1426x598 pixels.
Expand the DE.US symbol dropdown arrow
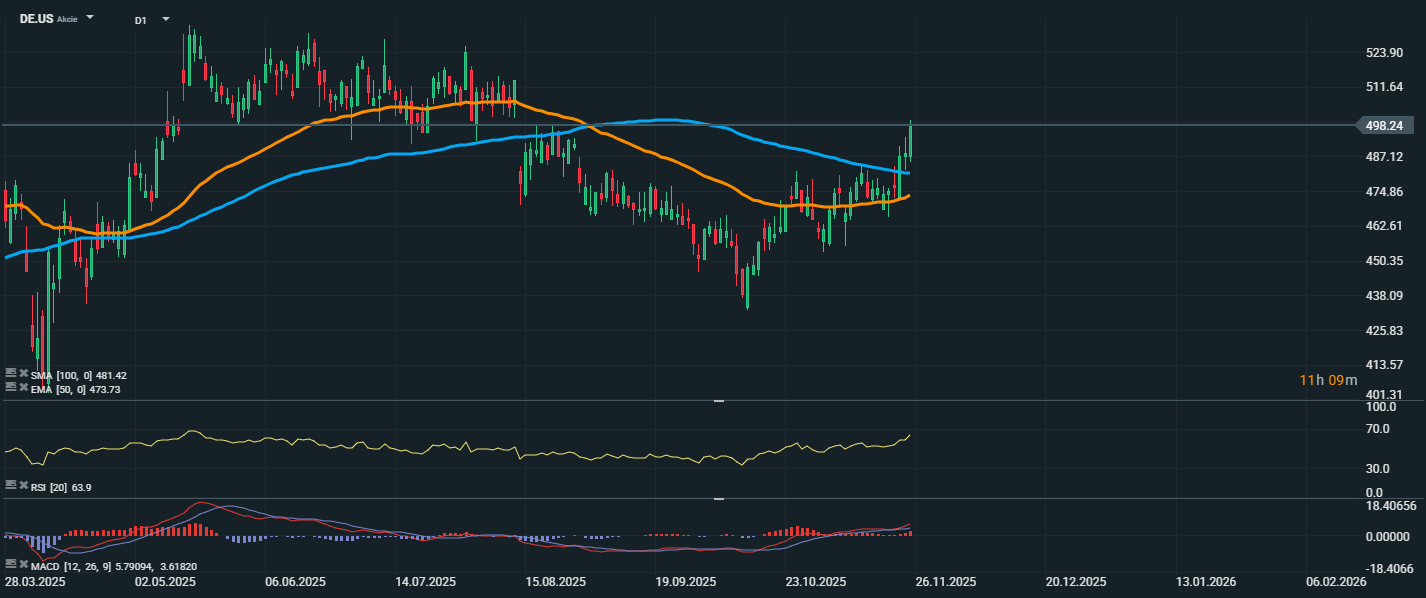point(90,18)
